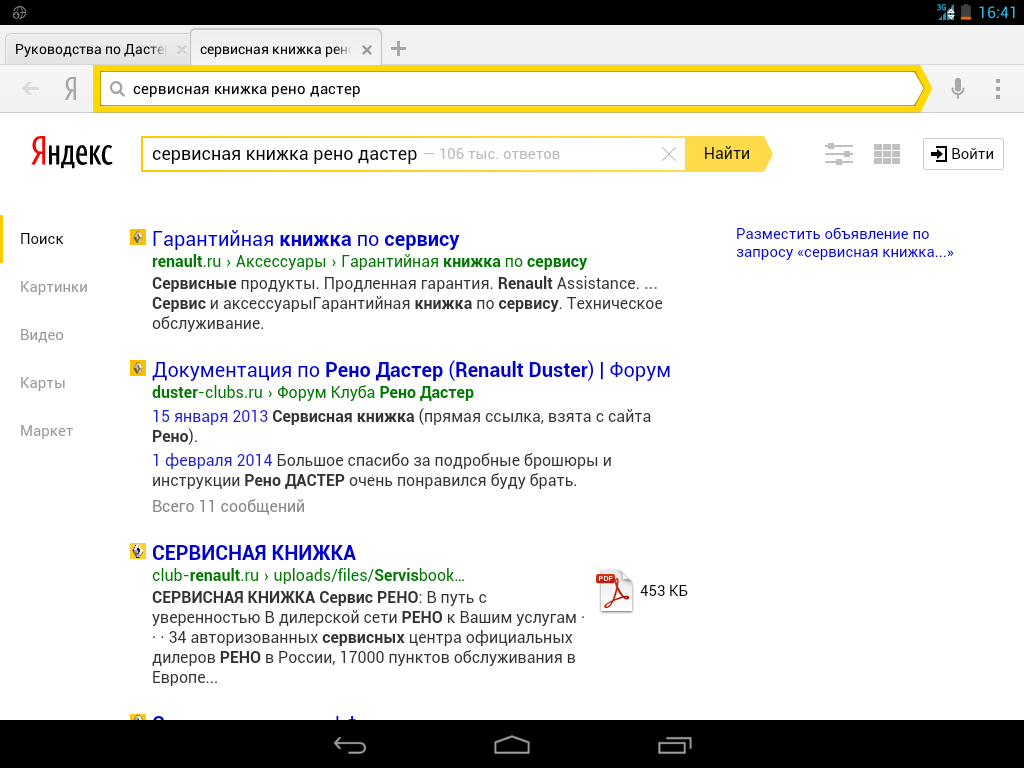Image resolution: width=1024 pixels, height=768 pixels.
Task: Click the Найти search button
Action: [728, 154]
